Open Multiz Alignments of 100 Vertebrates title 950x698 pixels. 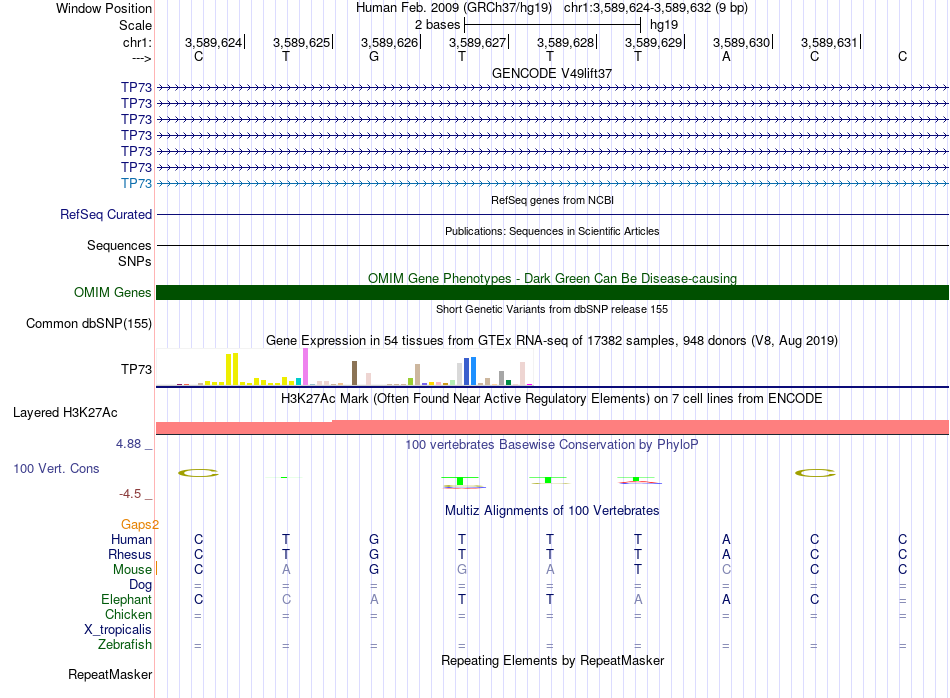pyautogui.click(x=552, y=511)
